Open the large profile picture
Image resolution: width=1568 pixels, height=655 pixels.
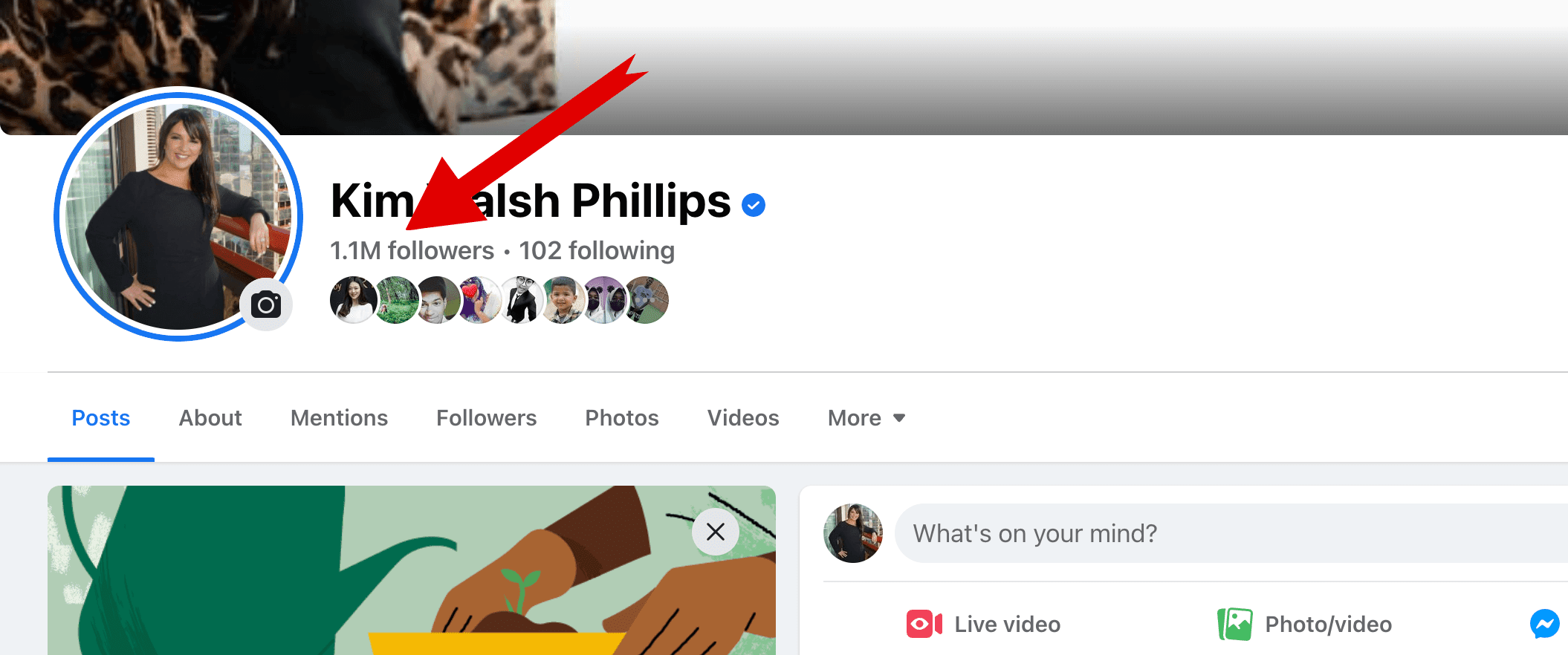click(178, 214)
